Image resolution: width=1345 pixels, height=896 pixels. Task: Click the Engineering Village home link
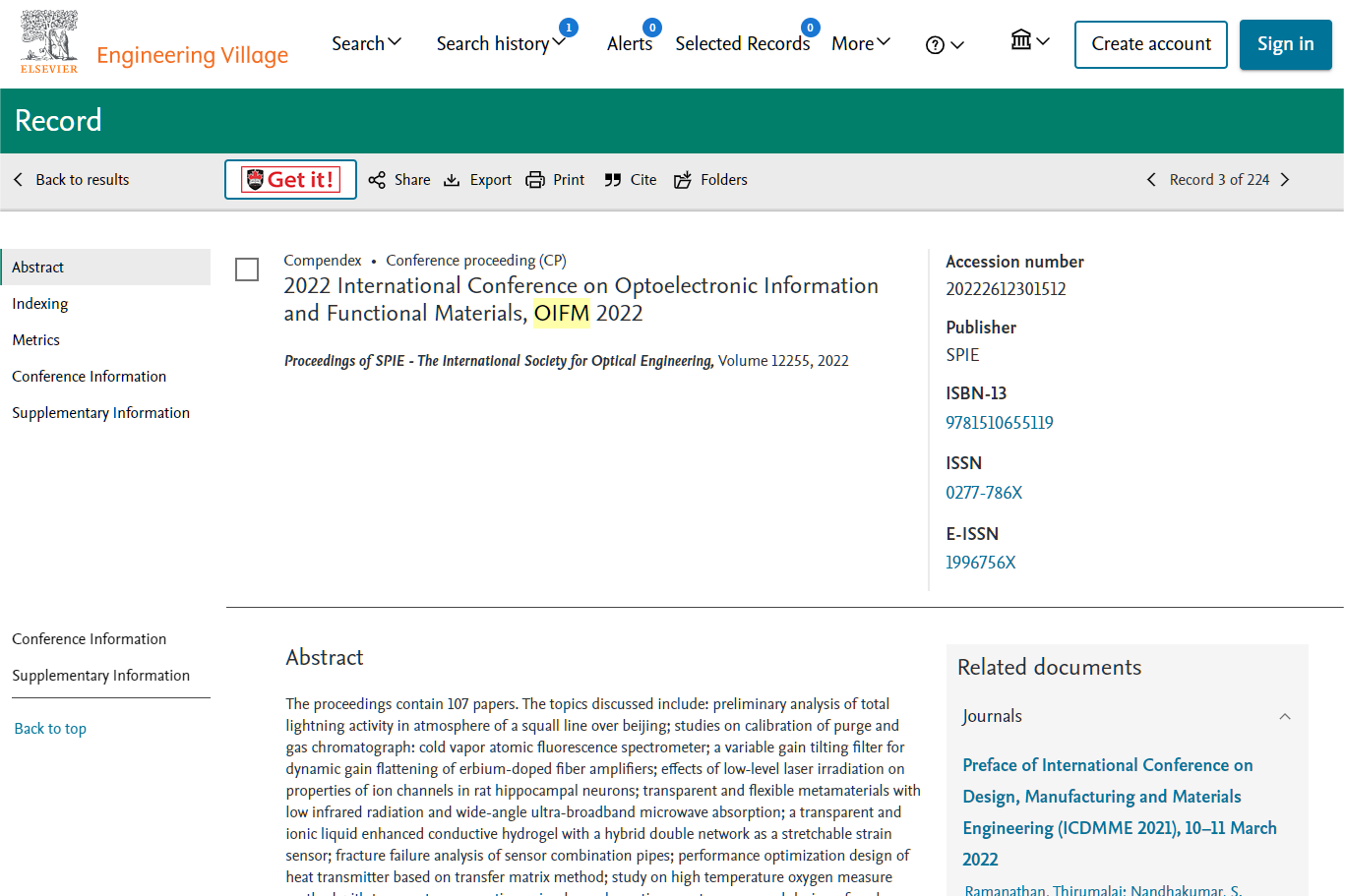[193, 55]
